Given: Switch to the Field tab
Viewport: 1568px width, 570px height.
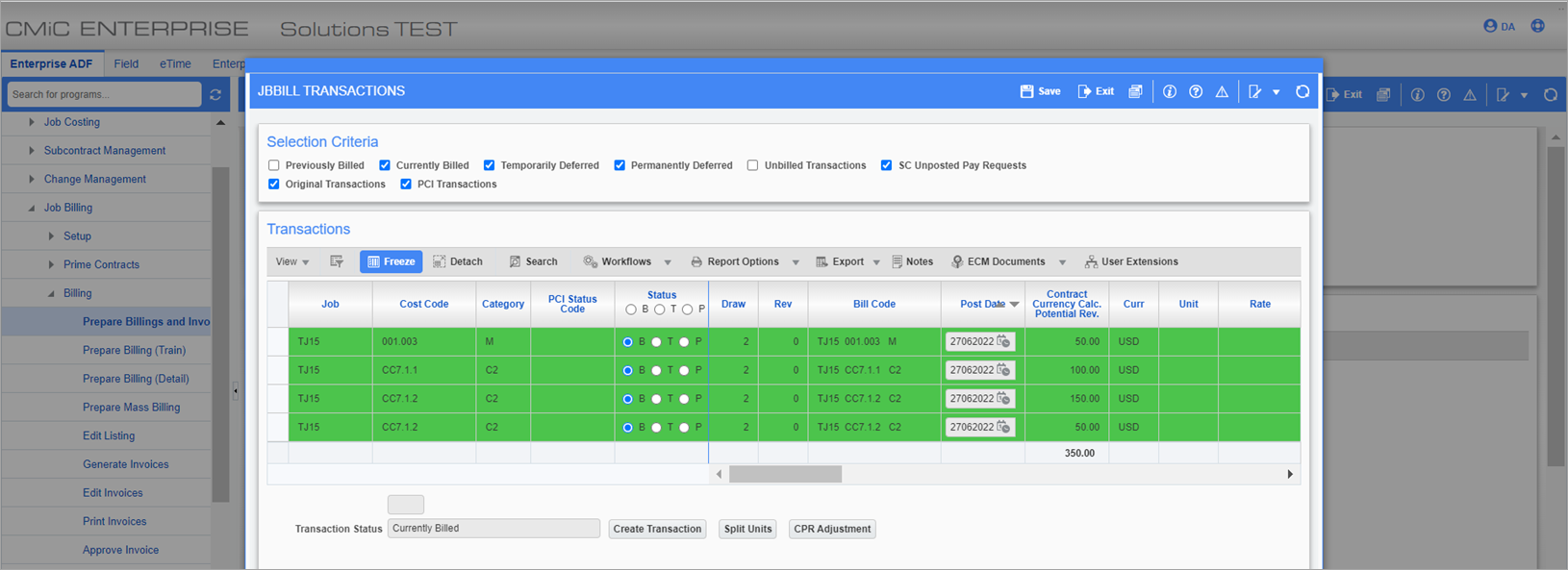Looking at the screenshot, I should click(x=126, y=63).
